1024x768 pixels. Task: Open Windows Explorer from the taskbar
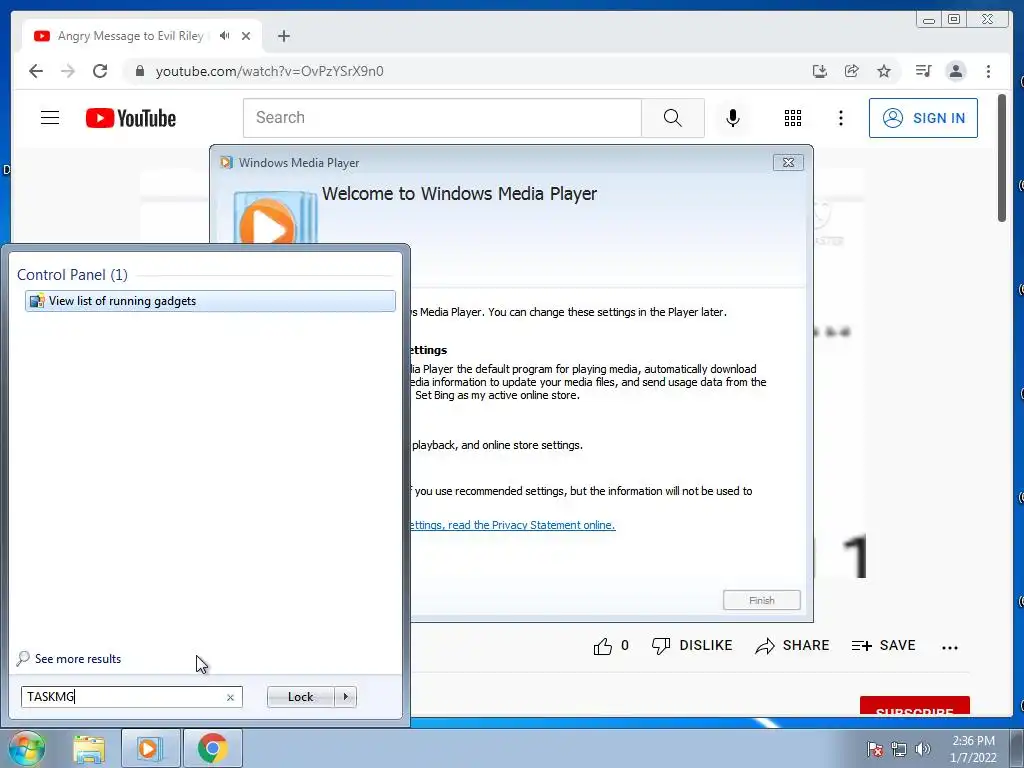click(x=89, y=748)
